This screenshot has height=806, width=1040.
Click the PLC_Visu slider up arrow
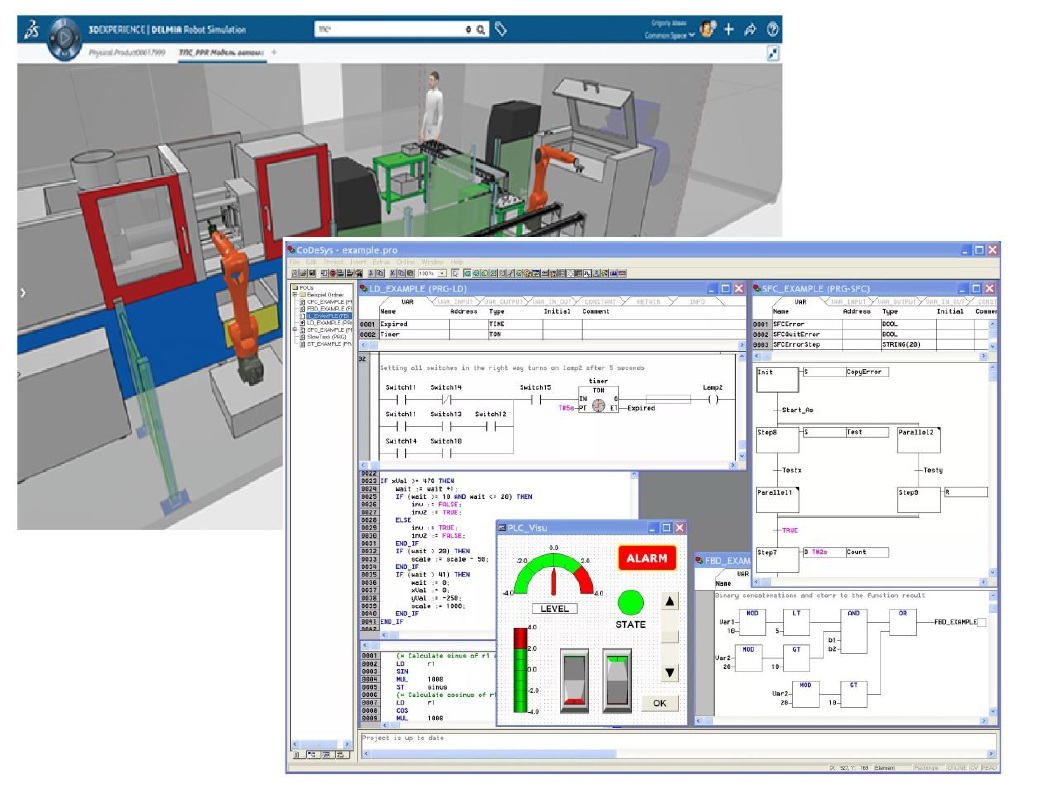click(x=669, y=601)
